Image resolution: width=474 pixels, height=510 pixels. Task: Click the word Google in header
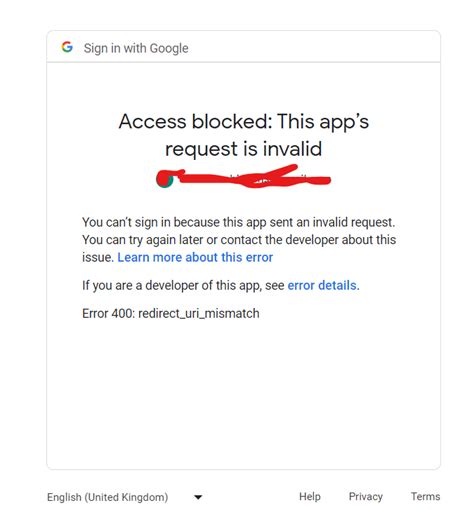[x=169, y=48]
